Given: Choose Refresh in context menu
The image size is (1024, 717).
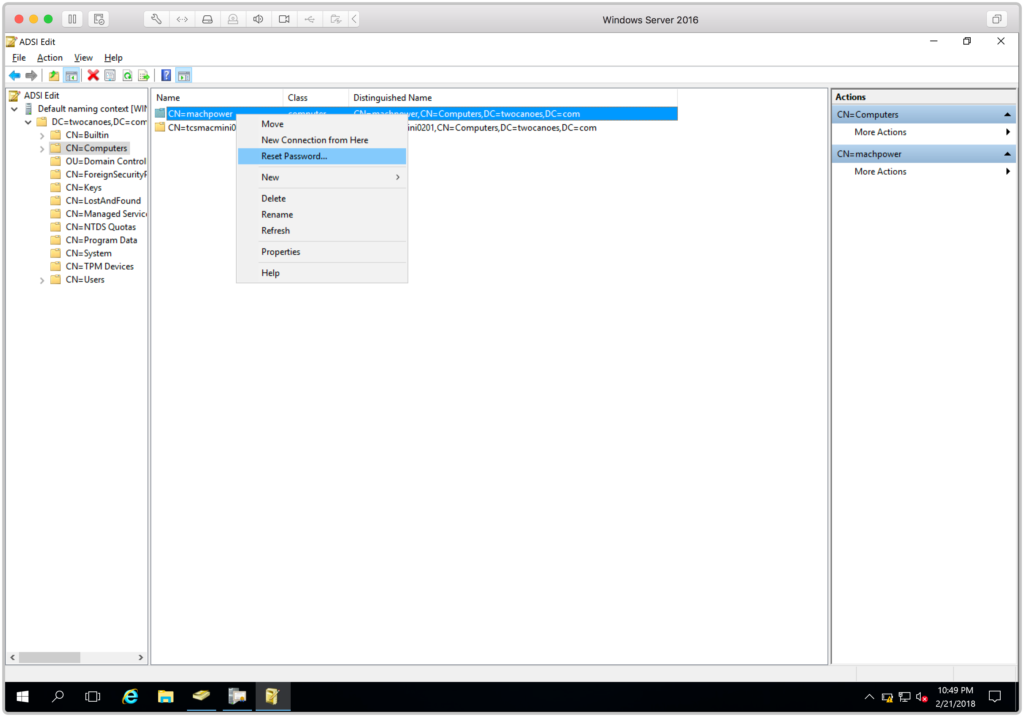Looking at the screenshot, I should [x=322, y=231].
